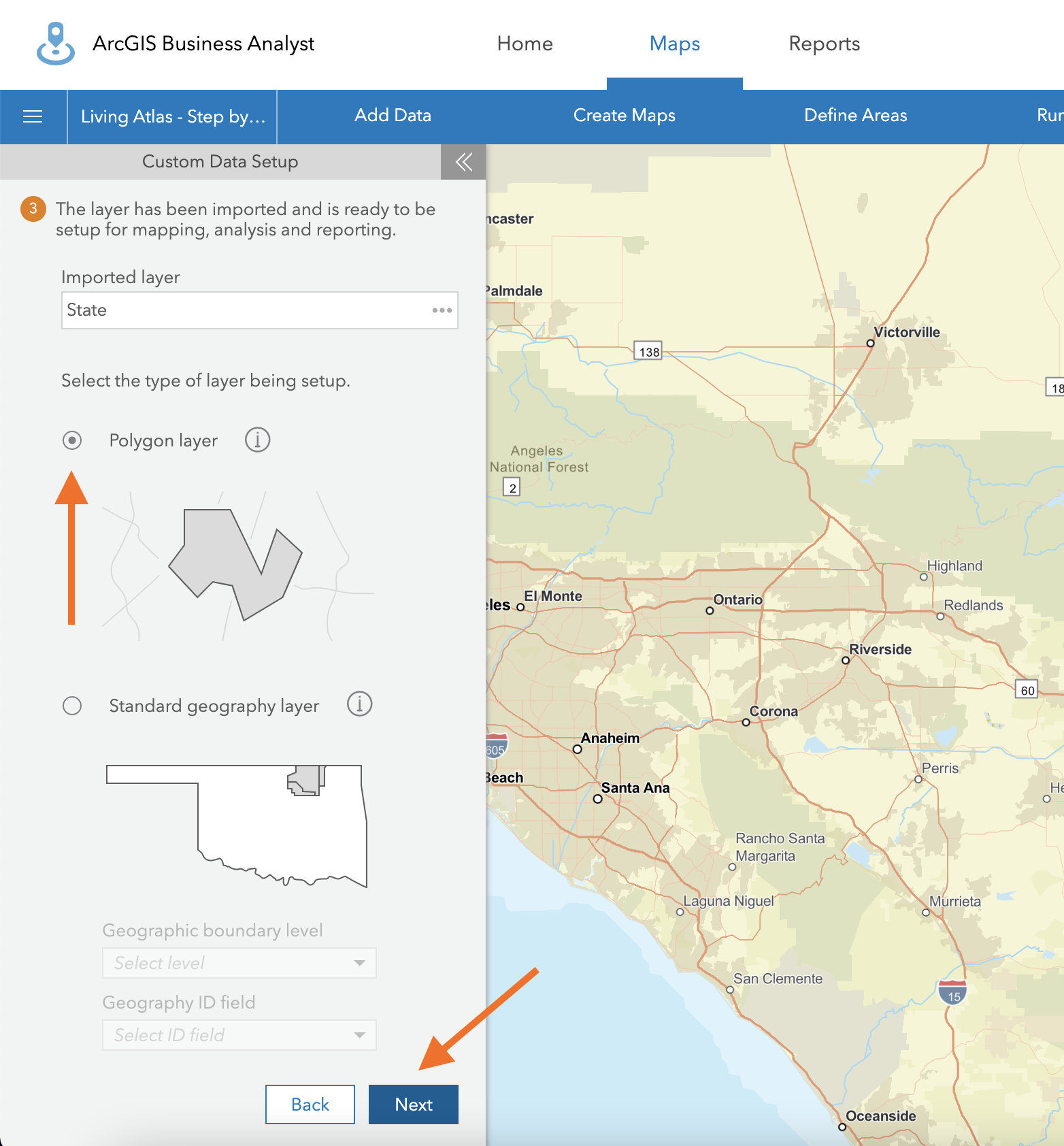Click the Angeles National Forest label
The width and height of the screenshot is (1064, 1146).
(539, 459)
